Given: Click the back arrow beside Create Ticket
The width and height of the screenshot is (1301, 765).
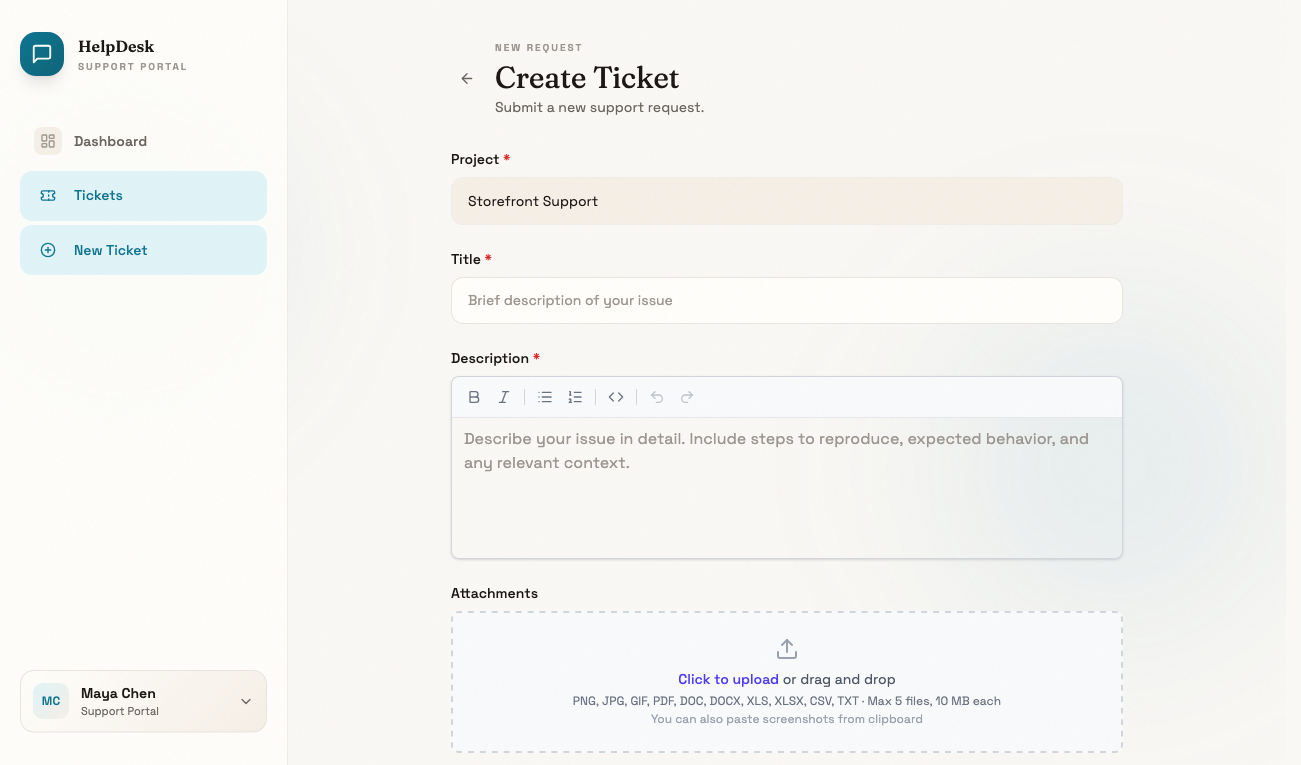Looking at the screenshot, I should 467,78.
